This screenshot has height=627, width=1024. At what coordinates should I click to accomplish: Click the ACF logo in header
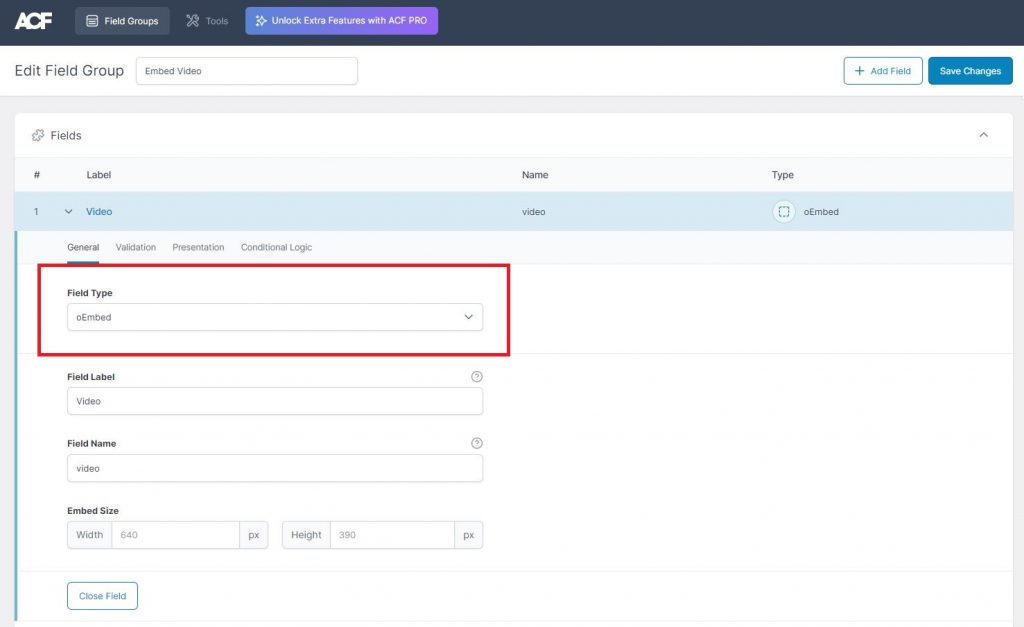tap(33, 21)
